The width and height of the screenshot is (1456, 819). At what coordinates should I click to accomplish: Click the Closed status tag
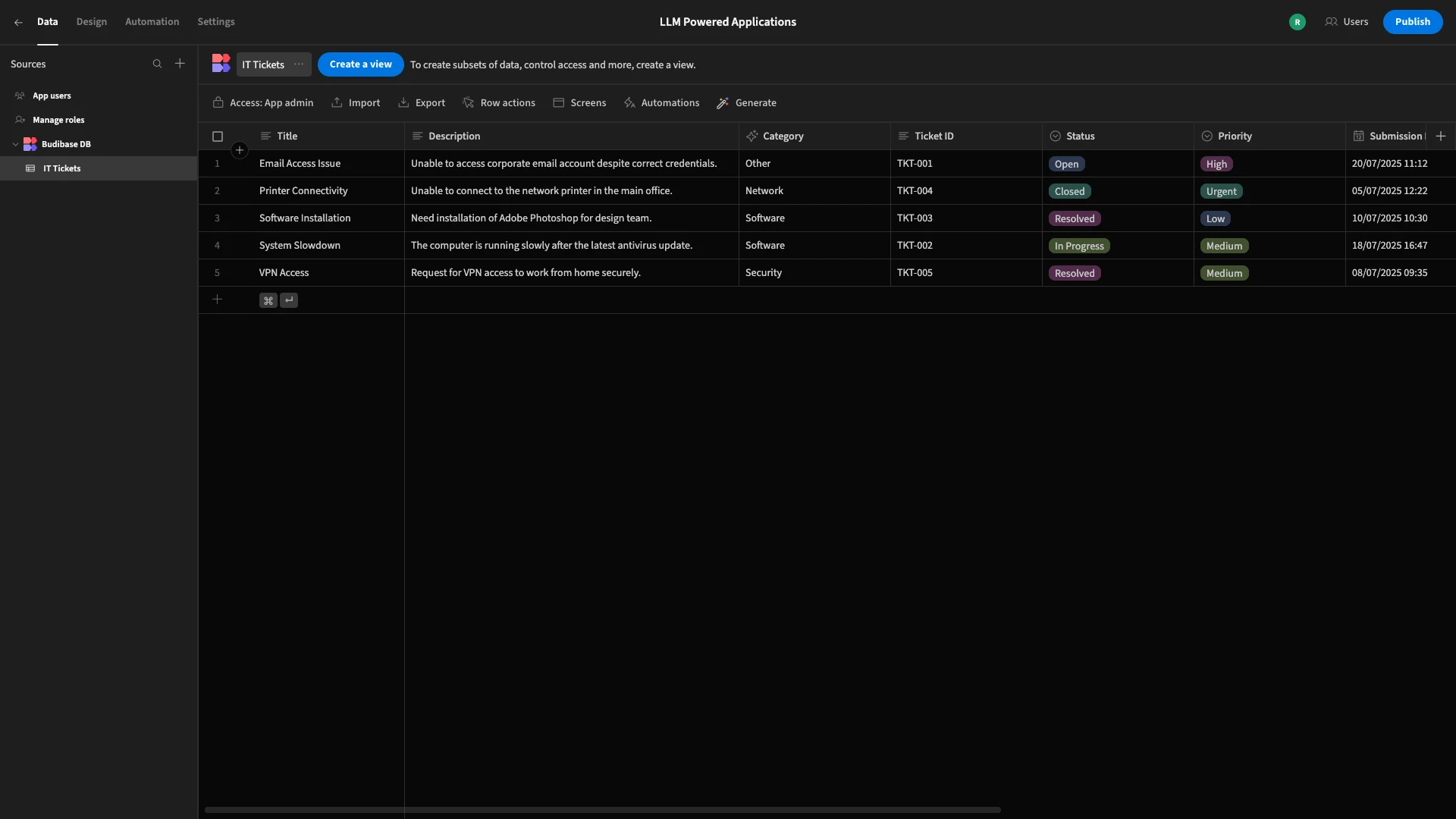[1069, 191]
